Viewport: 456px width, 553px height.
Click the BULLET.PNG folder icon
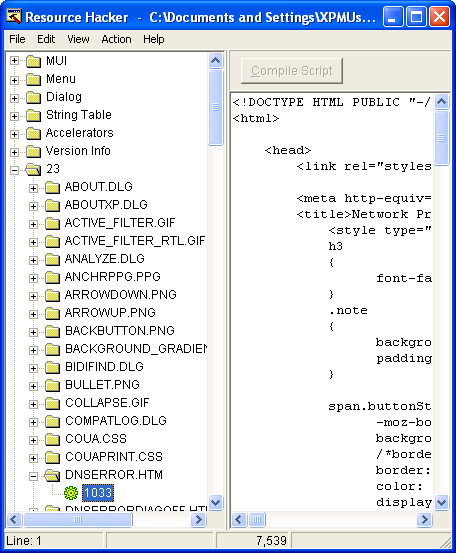(53, 385)
